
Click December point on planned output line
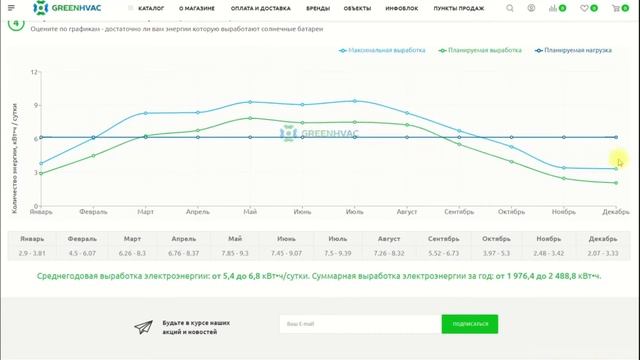coord(616,183)
